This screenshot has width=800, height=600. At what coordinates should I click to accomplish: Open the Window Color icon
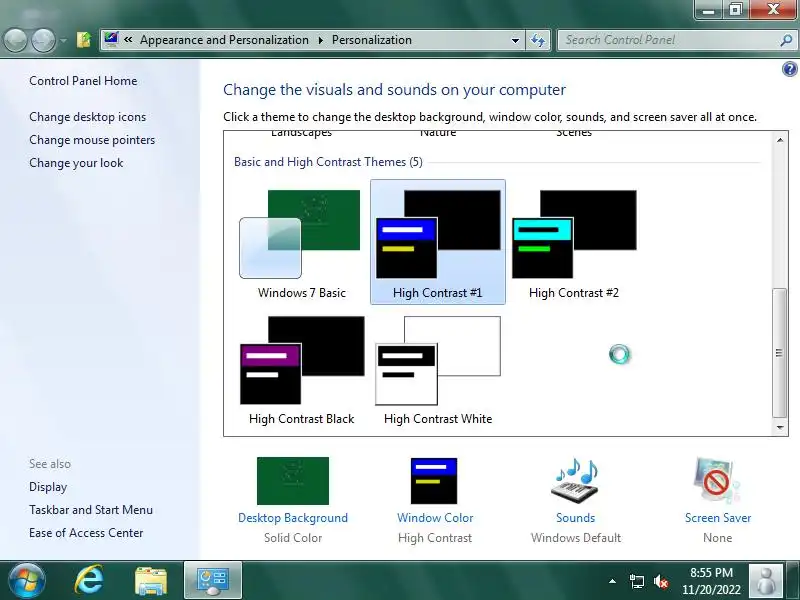click(x=434, y=481)
